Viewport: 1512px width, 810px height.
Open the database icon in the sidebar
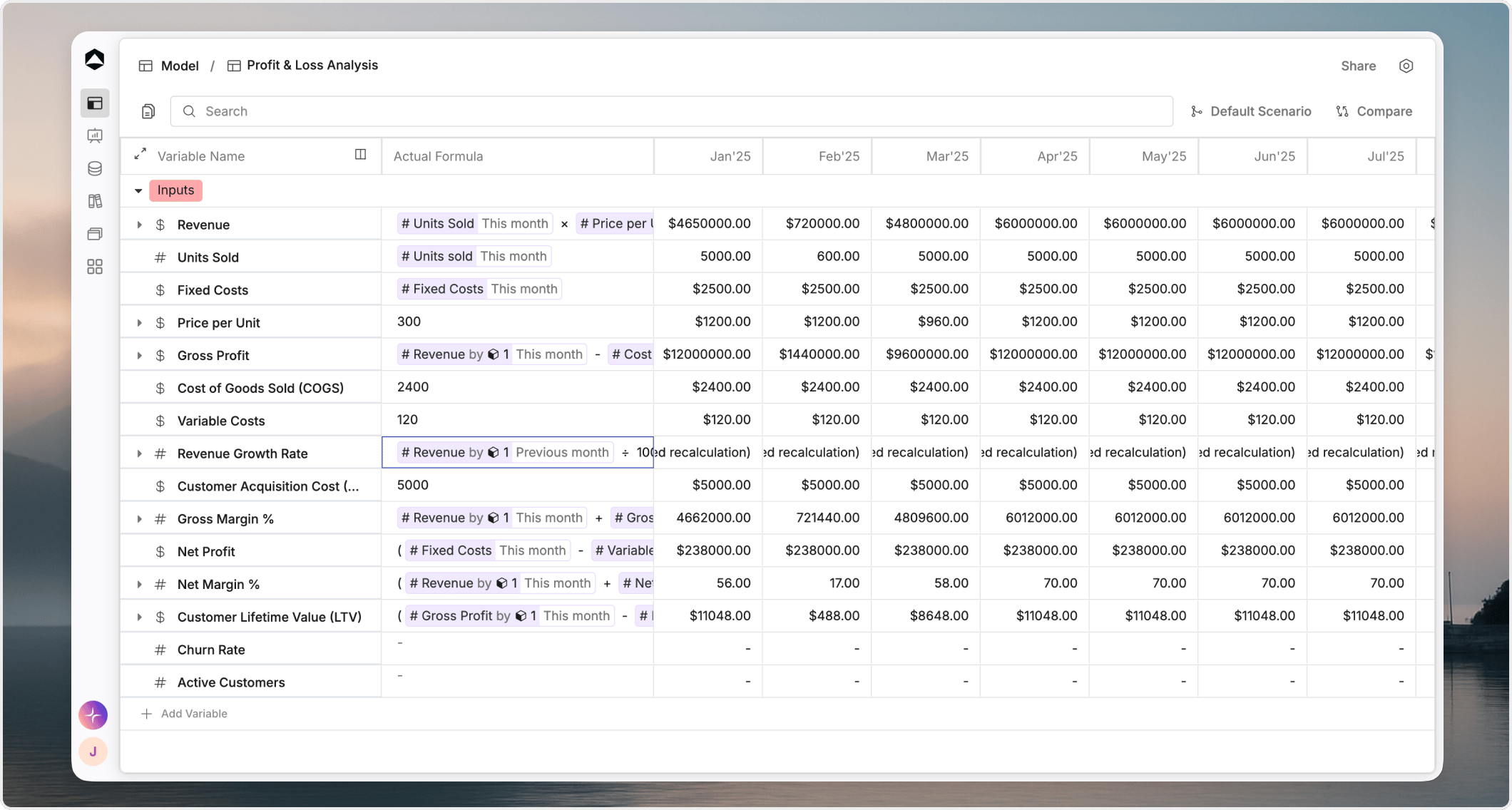(95, 168)
